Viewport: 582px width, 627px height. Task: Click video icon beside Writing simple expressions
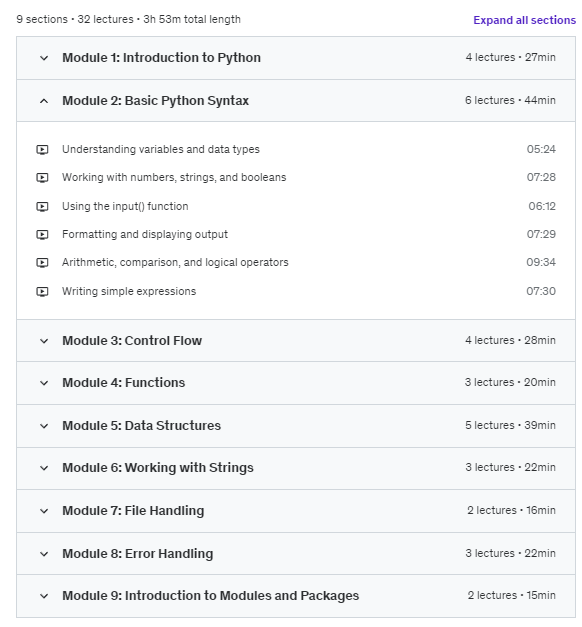(42, 292)
